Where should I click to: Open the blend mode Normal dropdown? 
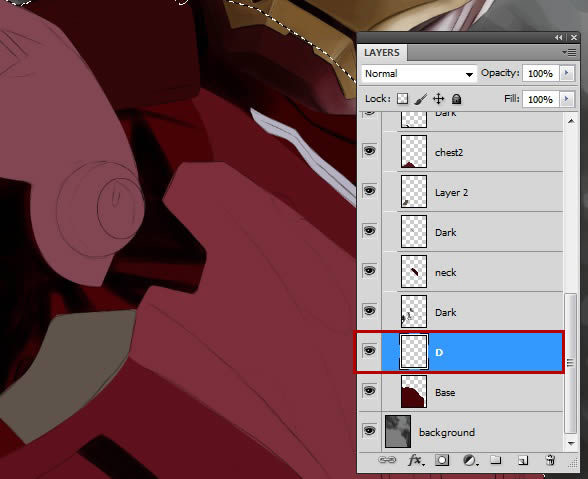(419, 74)
